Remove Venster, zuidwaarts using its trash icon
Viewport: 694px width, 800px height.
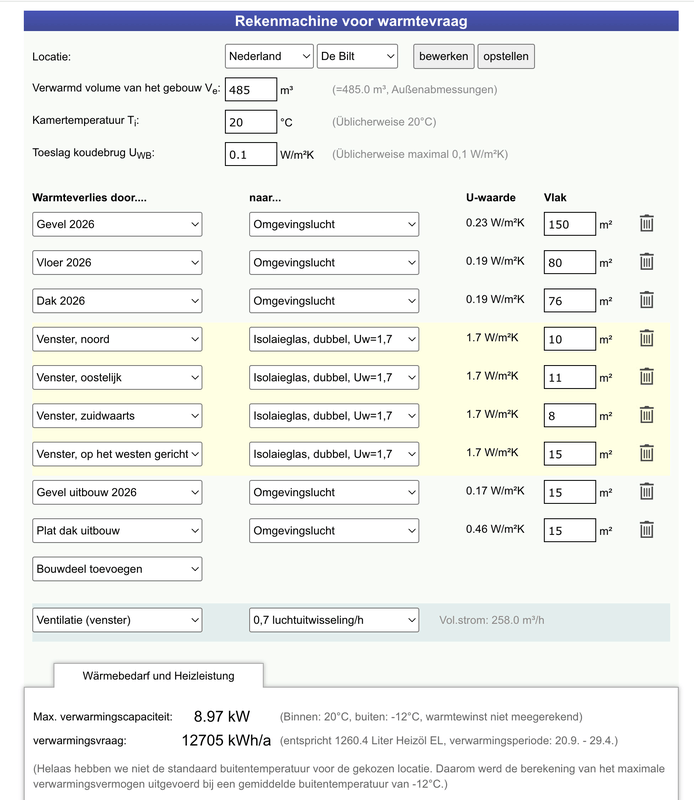pyautogui.click(x=647, y=415)
